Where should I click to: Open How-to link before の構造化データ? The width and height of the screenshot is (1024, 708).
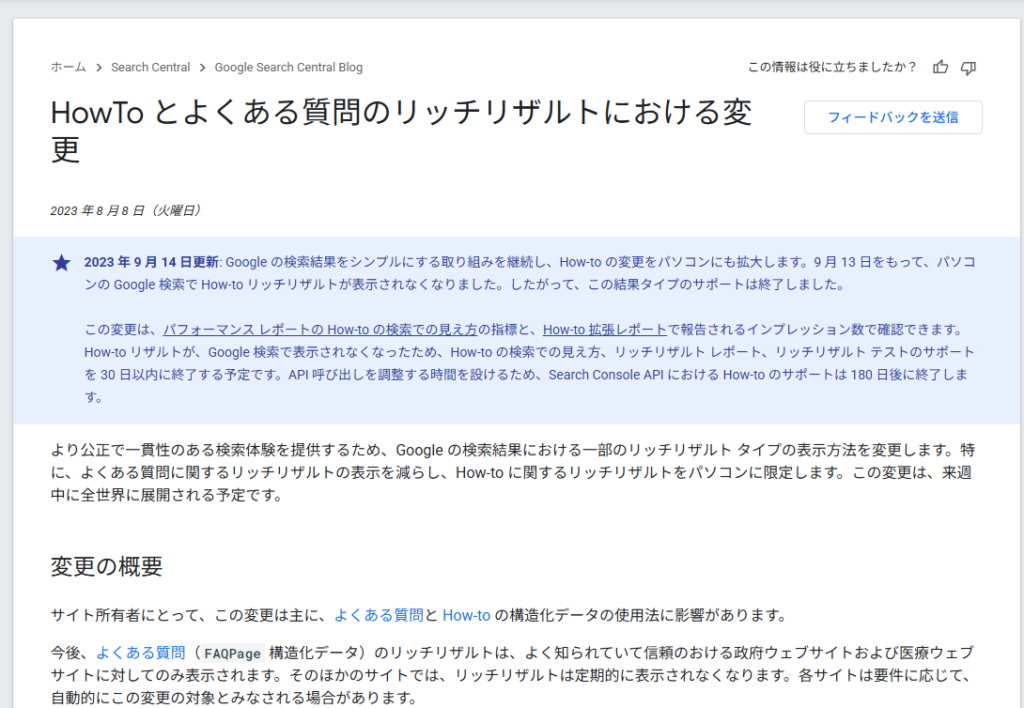click(466, 615)
